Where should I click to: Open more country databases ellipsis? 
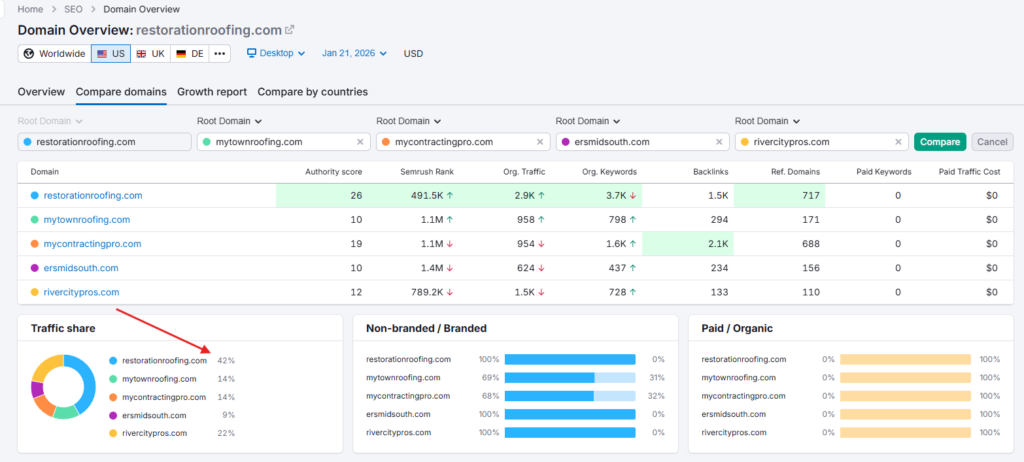[x=220, y=53]
